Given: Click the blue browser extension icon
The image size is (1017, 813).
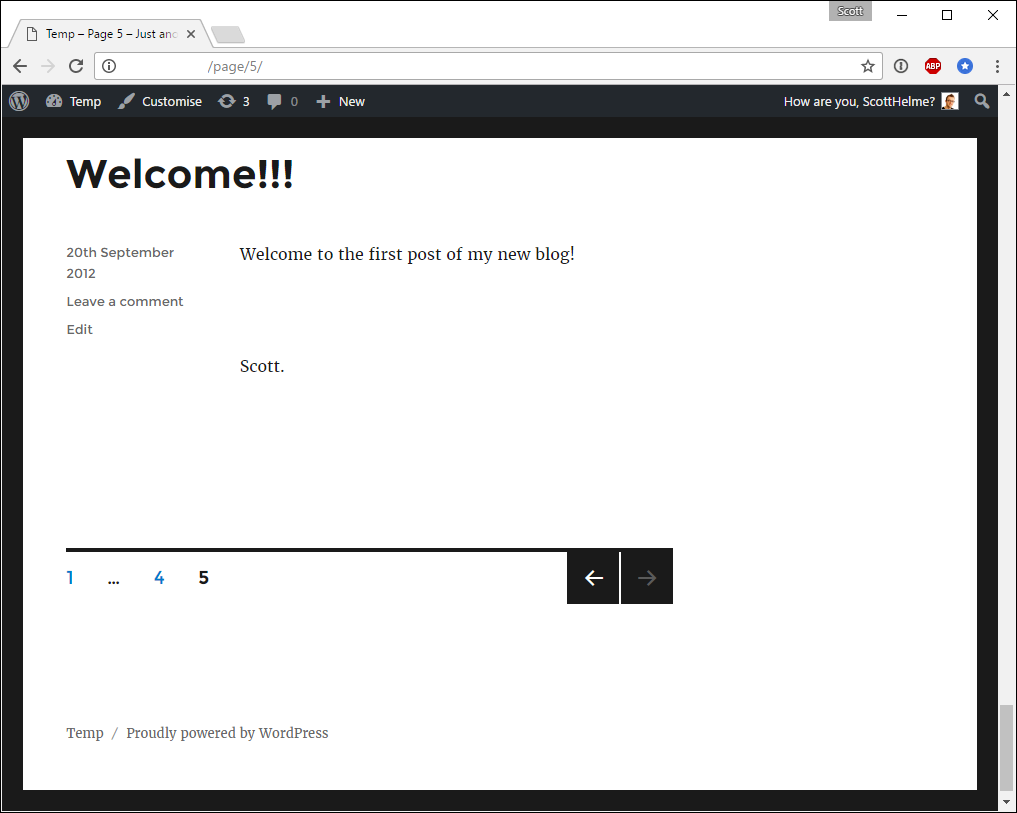Looking at the screenshot, I should (x=964, y=66).
